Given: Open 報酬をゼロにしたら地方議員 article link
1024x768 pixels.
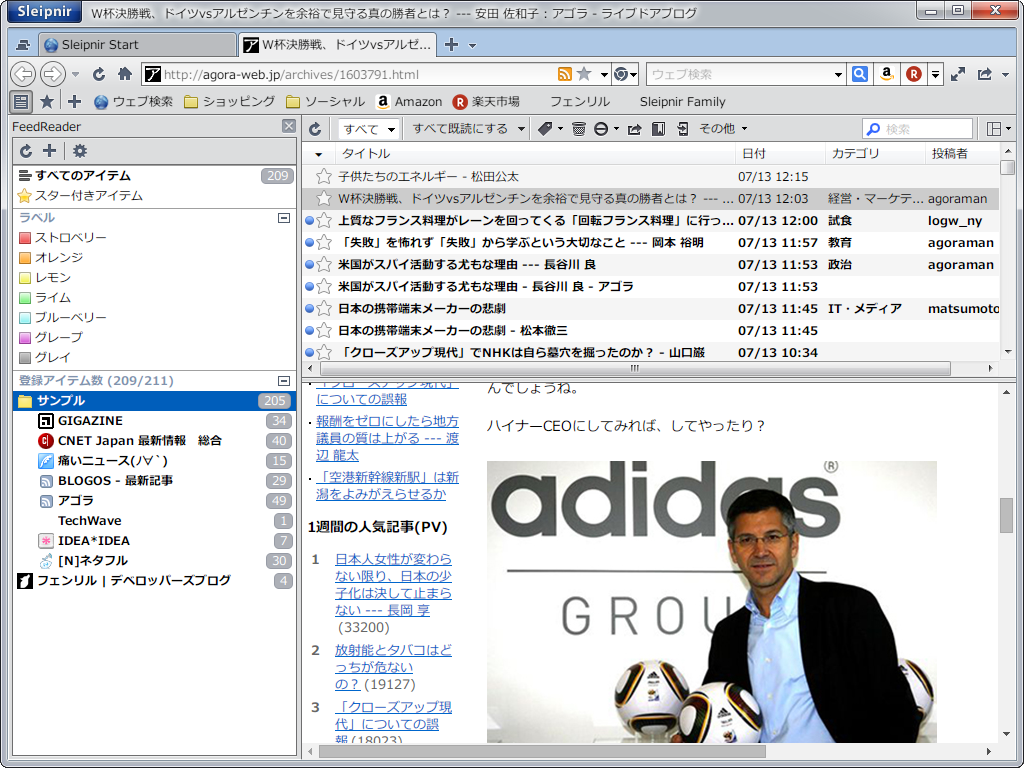Looking at the screenshot, I should [x=387, y=438].
